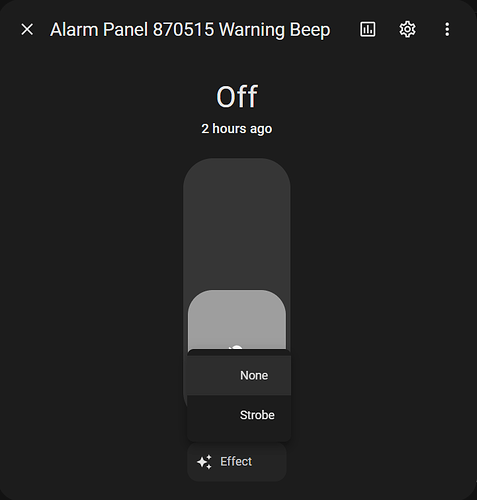
Task: Click the highlighted None row in effect list
Action: pos(239,375)
